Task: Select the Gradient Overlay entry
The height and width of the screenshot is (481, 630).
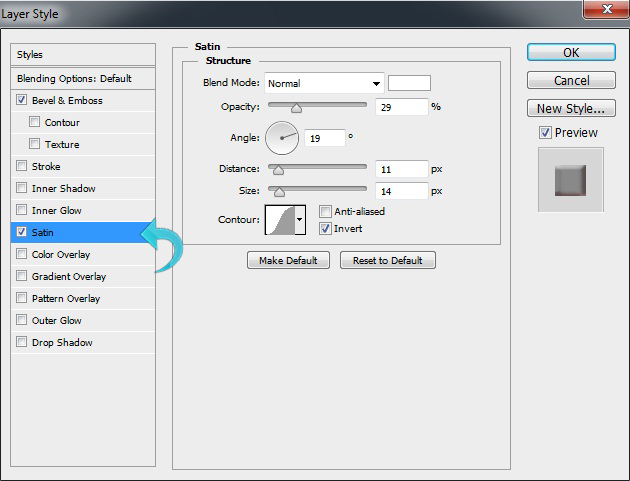Action: (x=69, y=276)
